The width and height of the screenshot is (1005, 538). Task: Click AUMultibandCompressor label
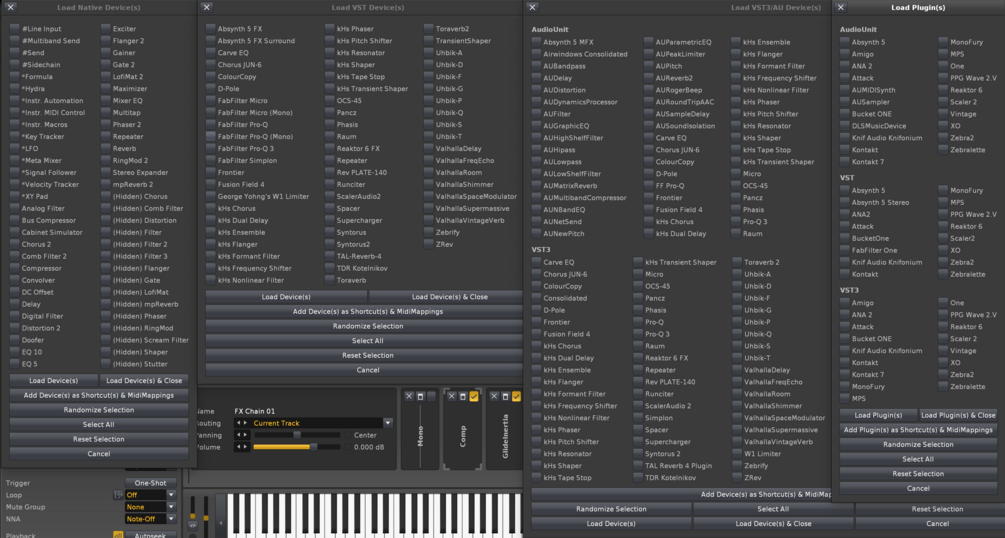point(585,198)
